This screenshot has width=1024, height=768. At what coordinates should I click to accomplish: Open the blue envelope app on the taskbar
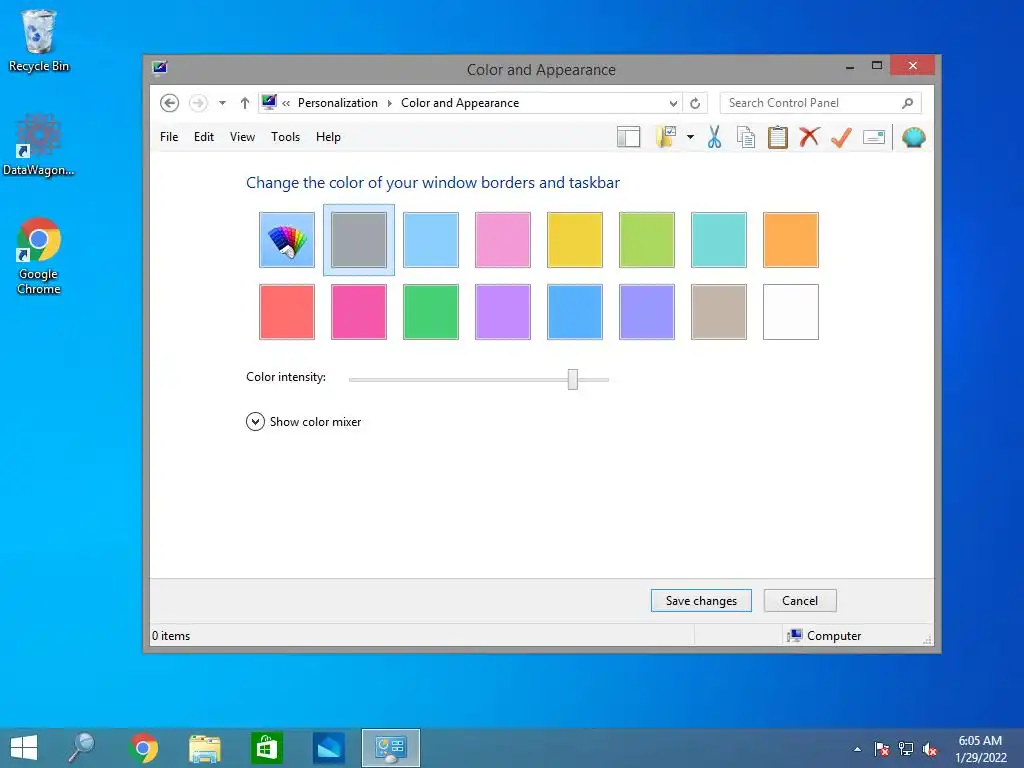tap(328, 748)
